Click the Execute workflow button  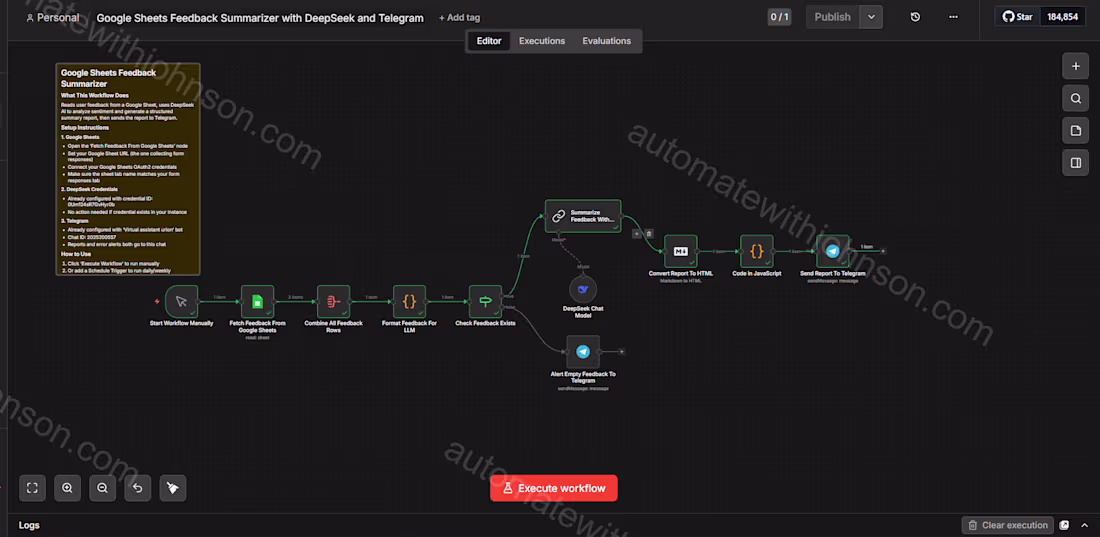pos(554,488)
